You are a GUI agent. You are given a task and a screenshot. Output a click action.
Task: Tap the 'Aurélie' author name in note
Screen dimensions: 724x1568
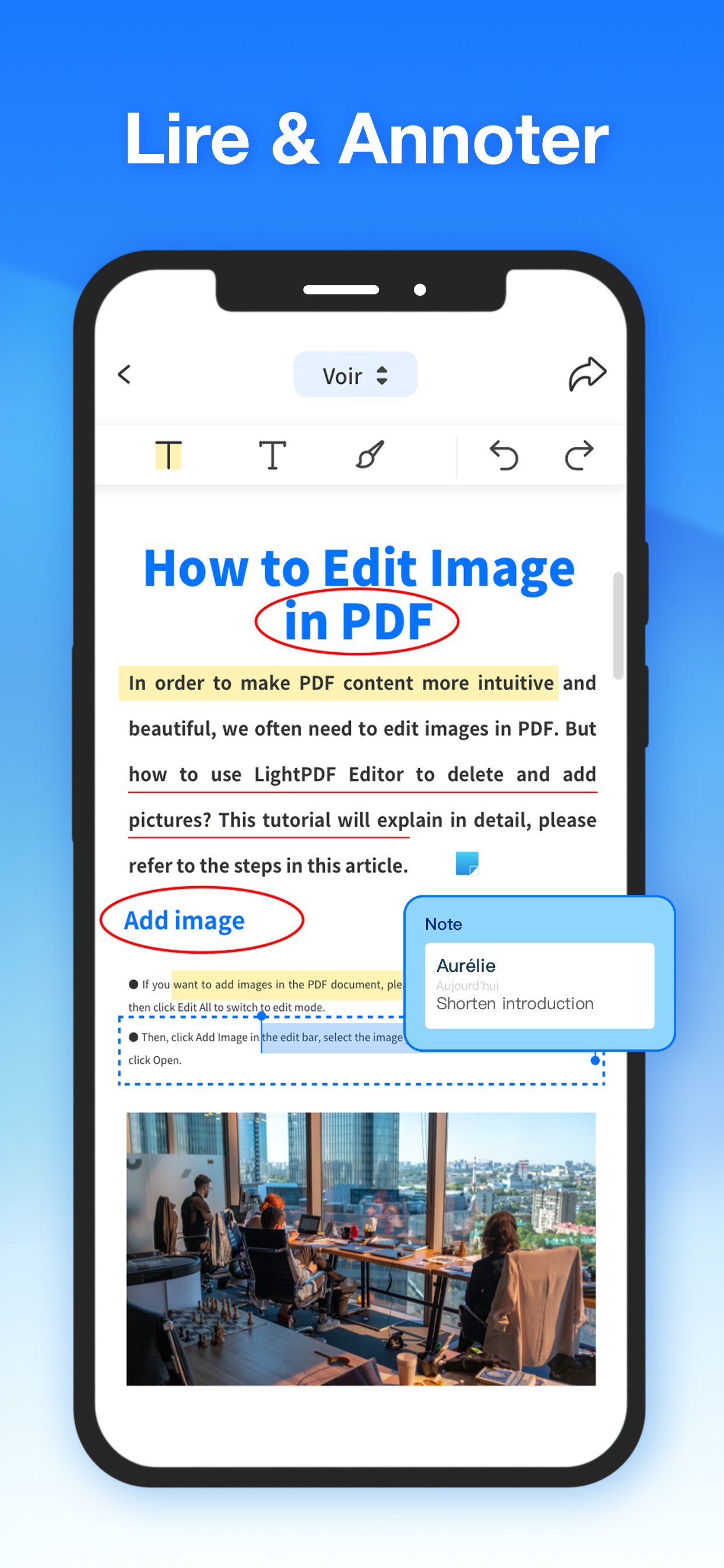point(466,965)
